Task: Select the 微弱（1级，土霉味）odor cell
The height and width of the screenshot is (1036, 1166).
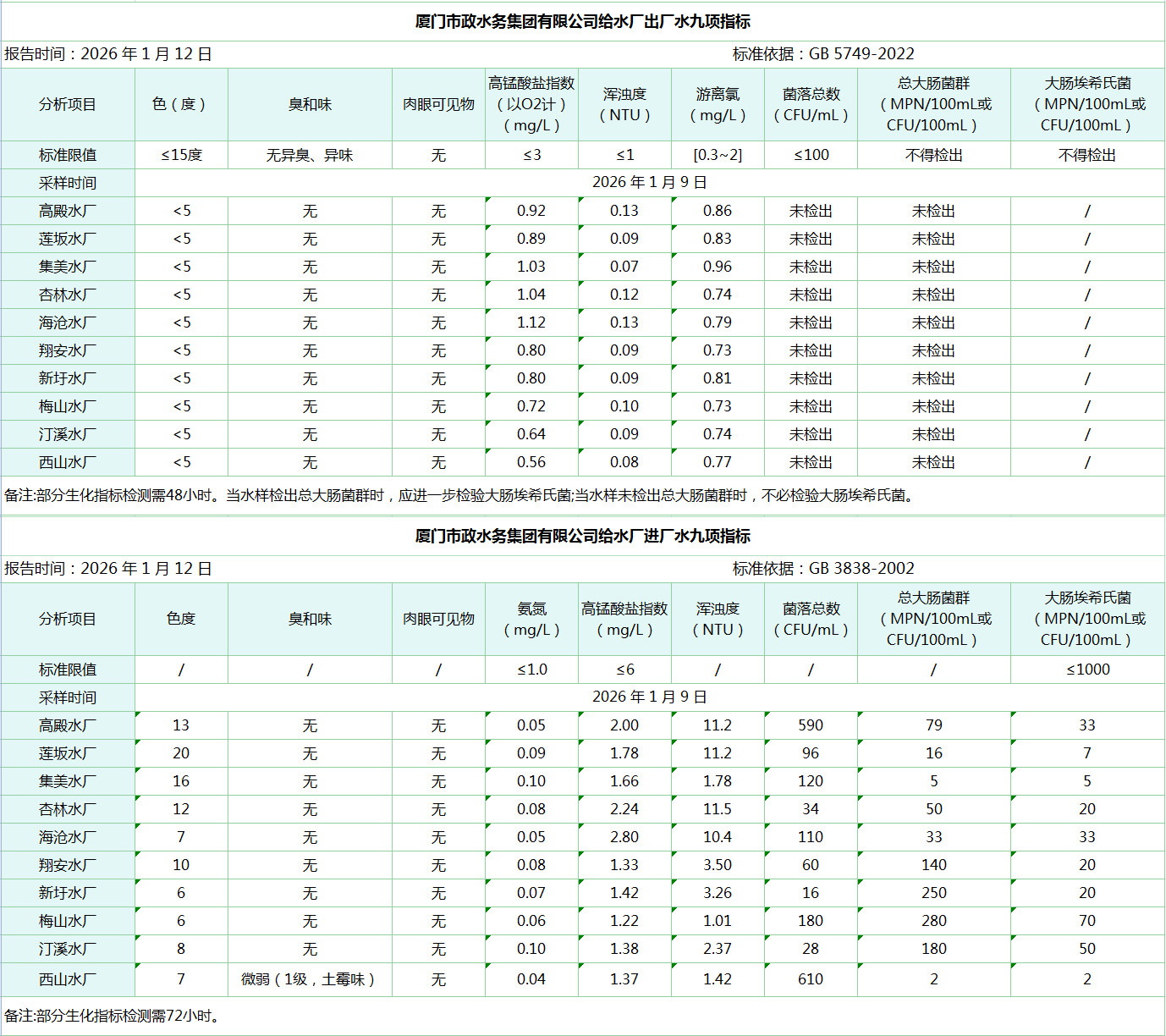Action: coord(310,979)
